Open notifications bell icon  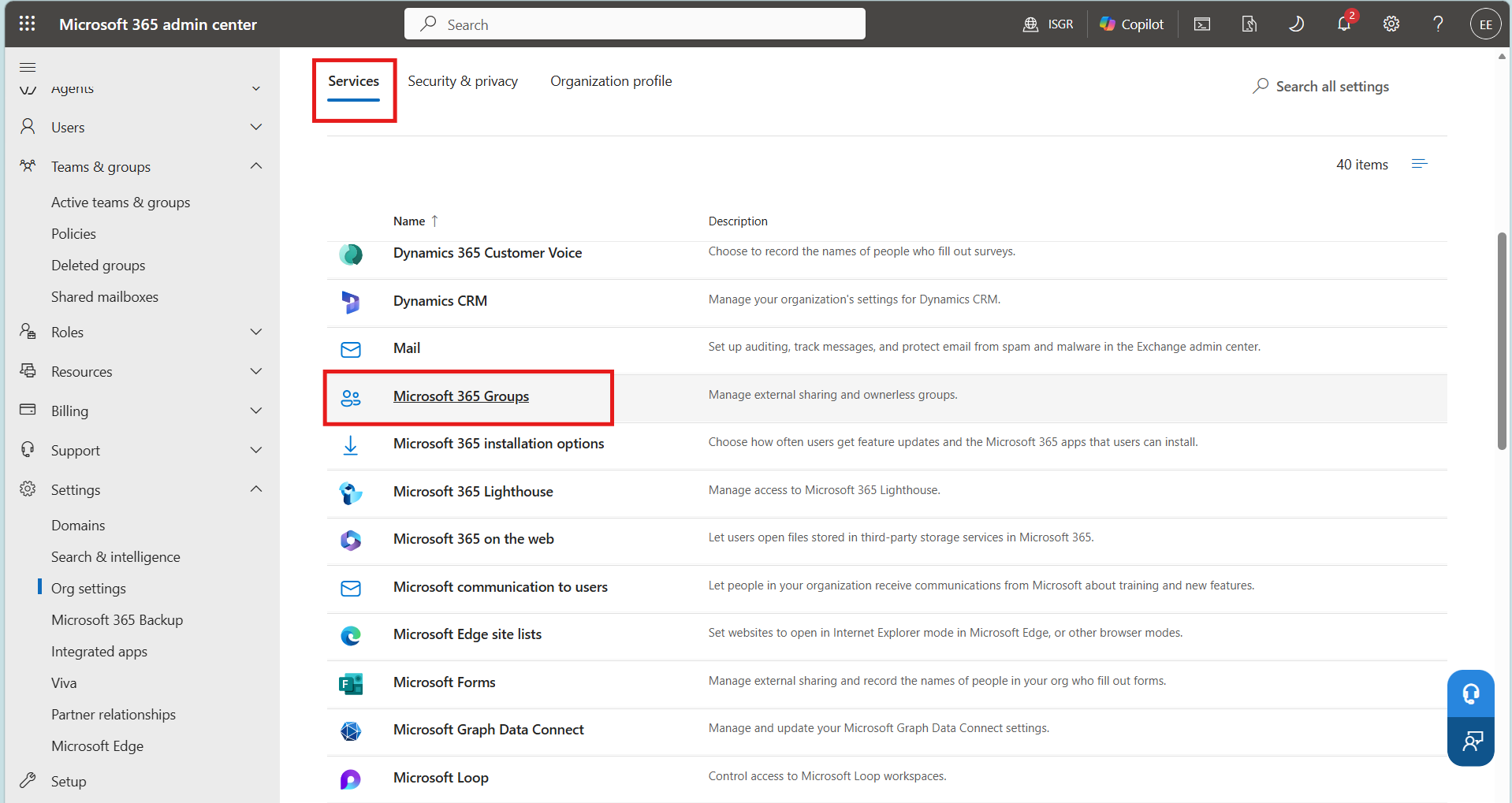click(x=1344, y=24)
